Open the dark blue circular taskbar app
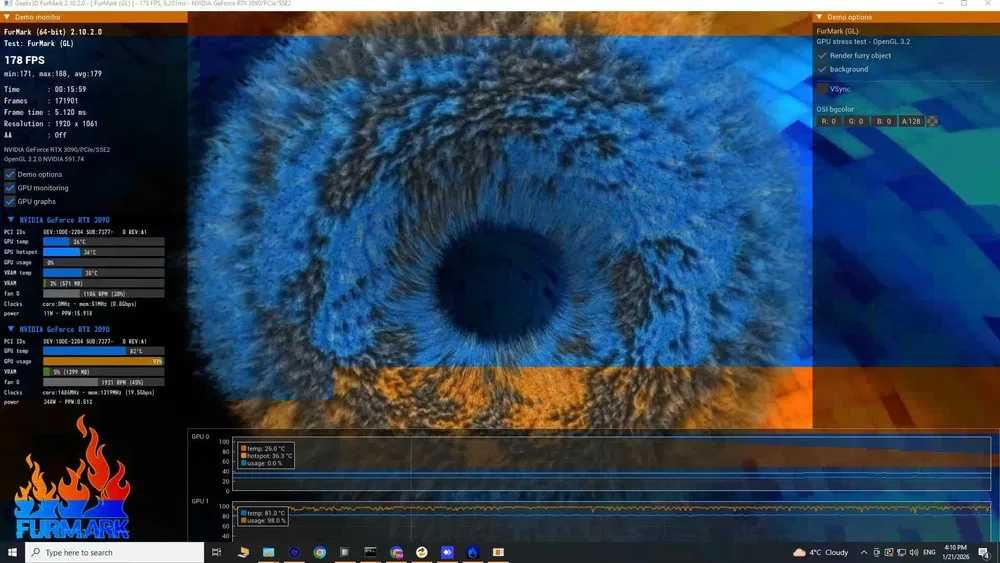 (x=294, y=552)
